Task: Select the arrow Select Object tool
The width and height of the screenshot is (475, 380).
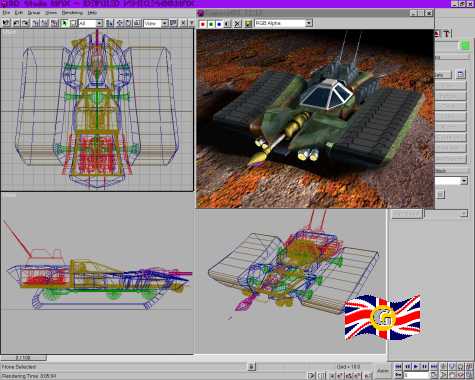Action: tap(65, 23)
